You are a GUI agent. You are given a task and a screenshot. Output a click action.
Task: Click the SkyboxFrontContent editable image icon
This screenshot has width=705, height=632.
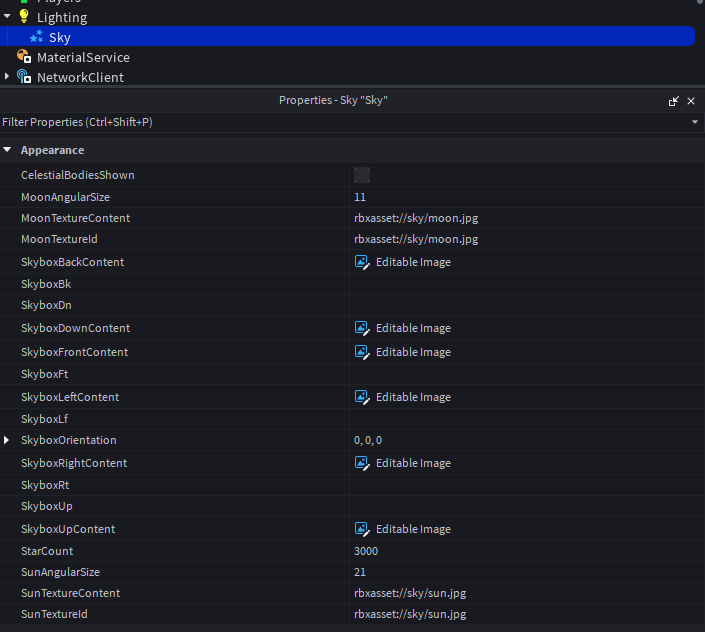[x=362, y=352]
